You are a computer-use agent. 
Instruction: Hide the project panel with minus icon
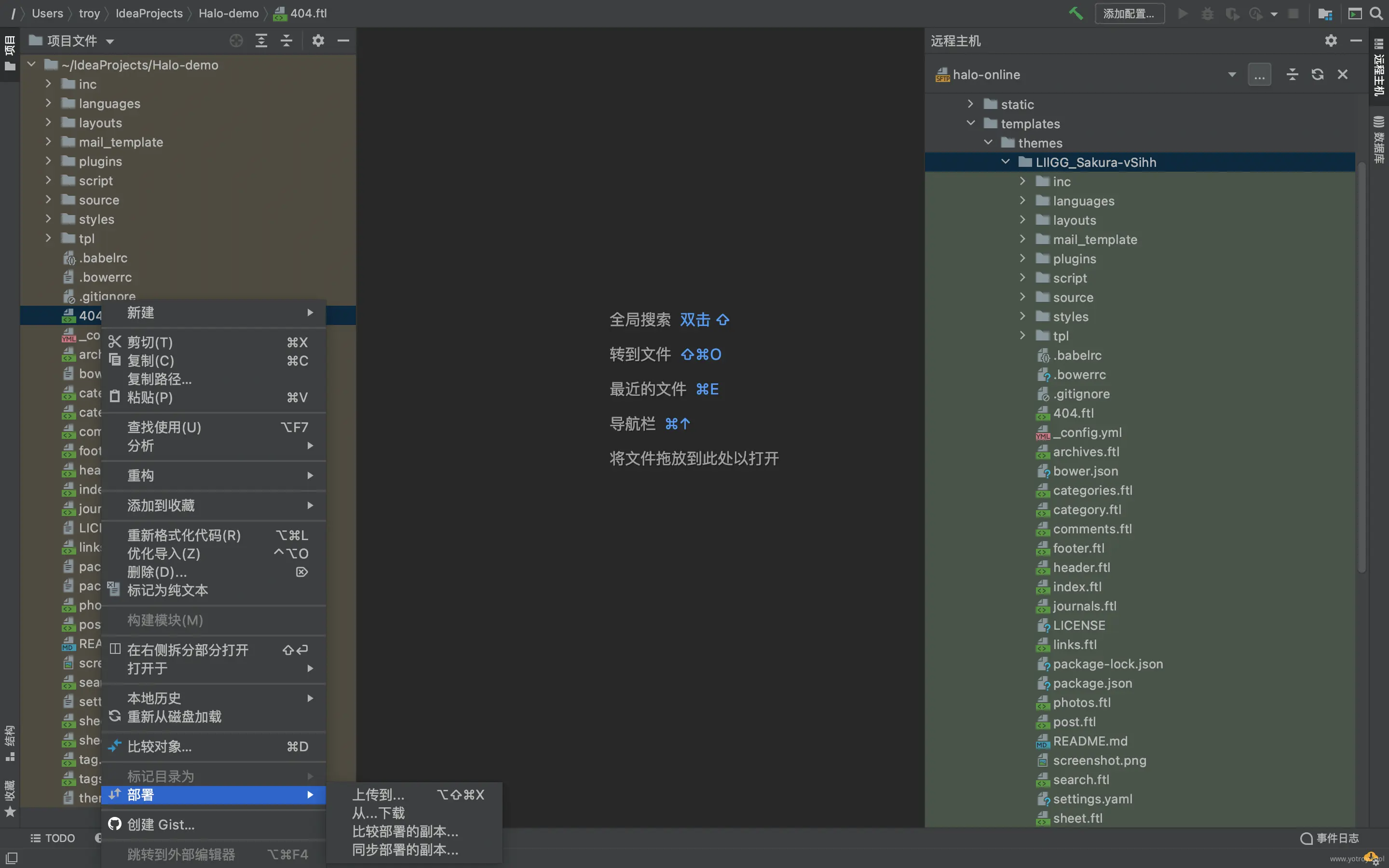coord(343,41)
